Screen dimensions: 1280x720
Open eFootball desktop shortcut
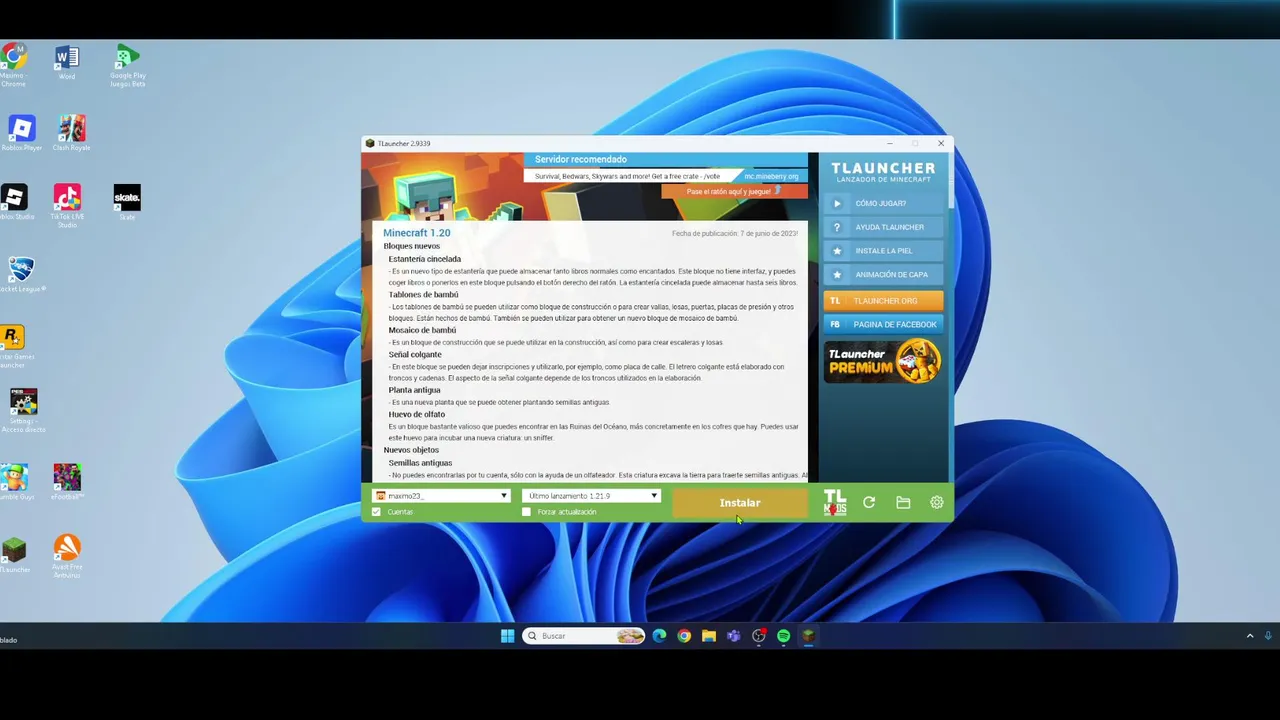[x=67, y=482]
